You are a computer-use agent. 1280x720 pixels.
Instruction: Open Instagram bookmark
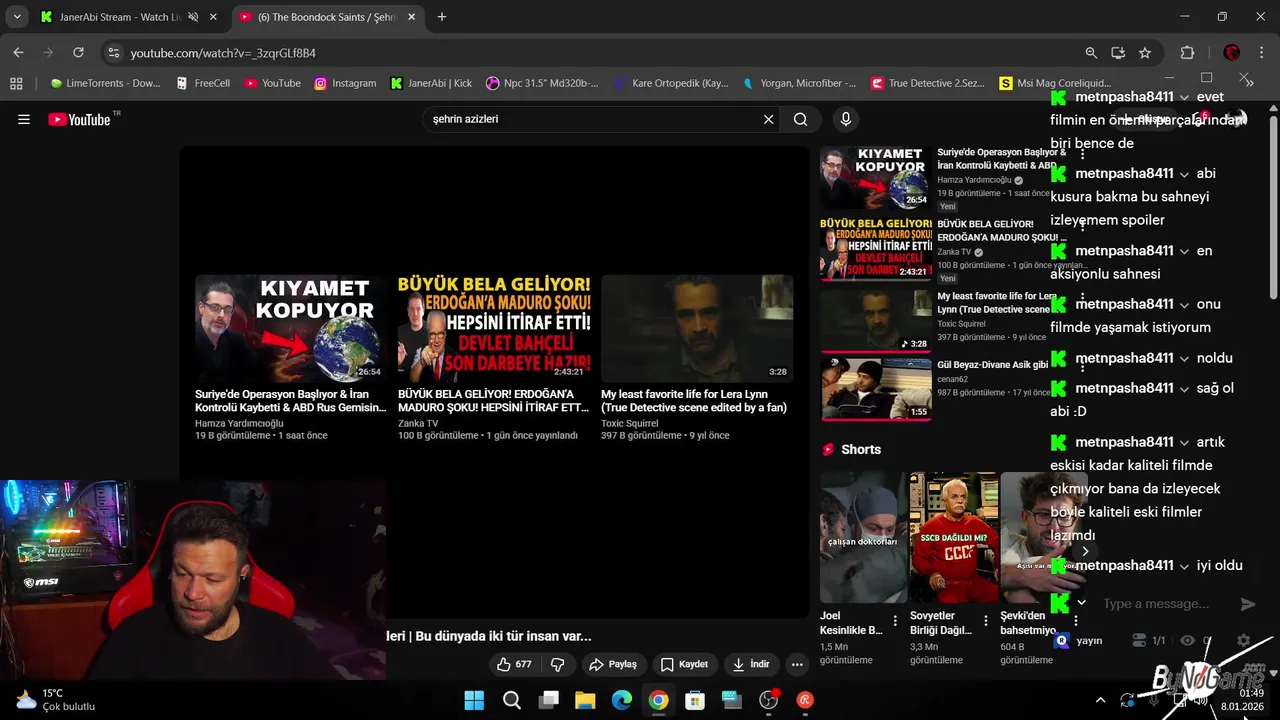pyautogui.click(x=346, y=83)
